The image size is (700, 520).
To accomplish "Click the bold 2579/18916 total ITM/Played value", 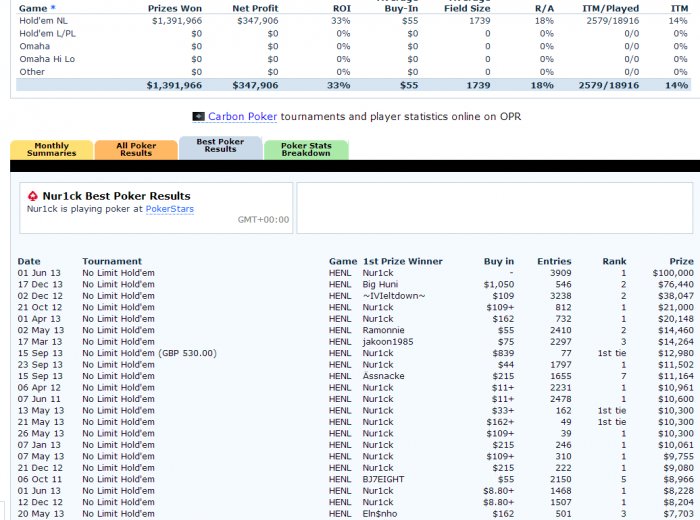I will click(x=608, y=85).
